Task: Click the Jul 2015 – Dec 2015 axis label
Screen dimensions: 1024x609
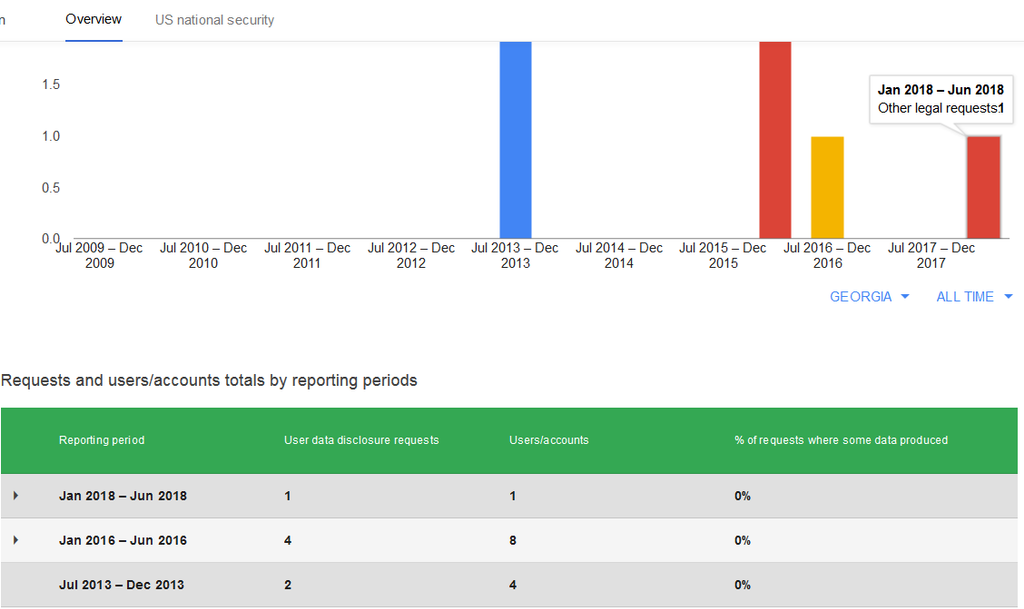Action: tap(723, 255)
